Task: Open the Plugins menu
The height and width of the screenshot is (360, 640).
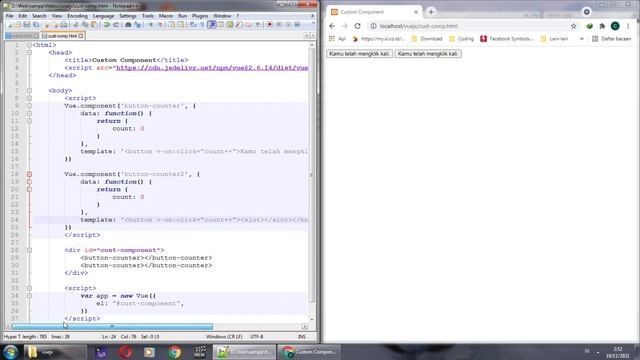Action: point(200,16)
